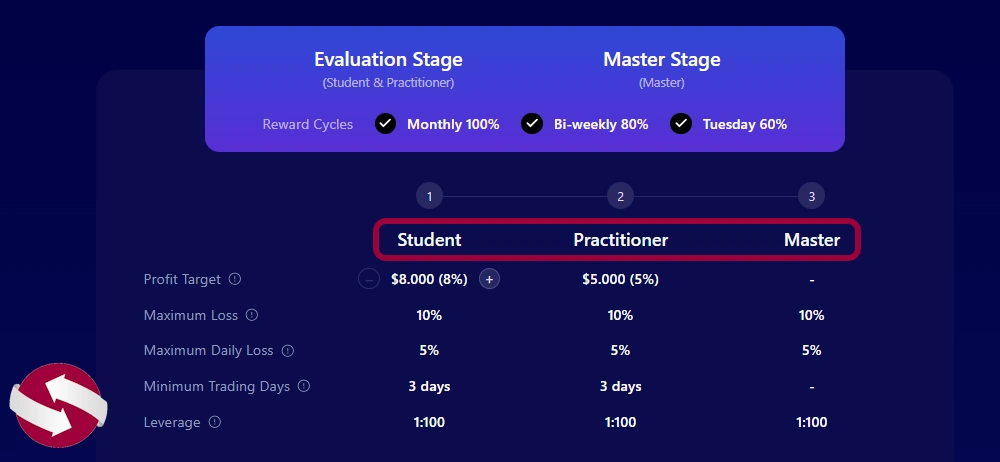
Task: Select the Bi-weekly 80% reward cycle checkmark
Action: tap(532, 124)
